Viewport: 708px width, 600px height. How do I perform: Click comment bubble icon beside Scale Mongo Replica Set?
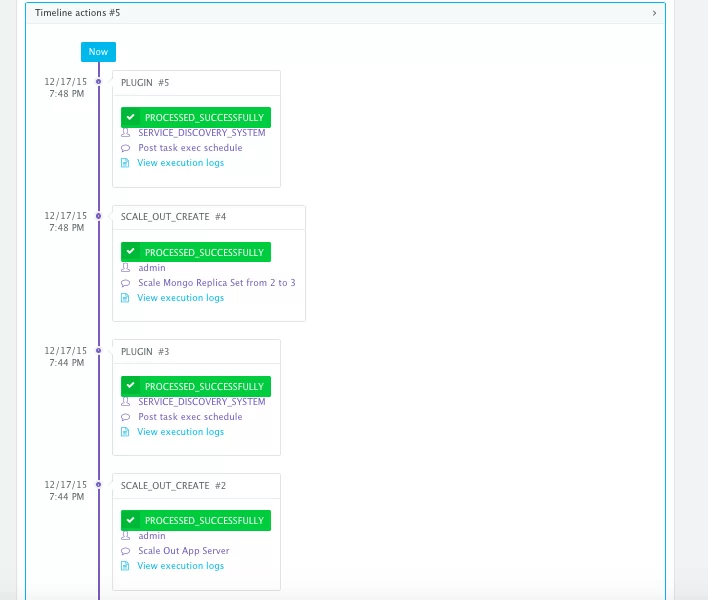tap(126, 283)
